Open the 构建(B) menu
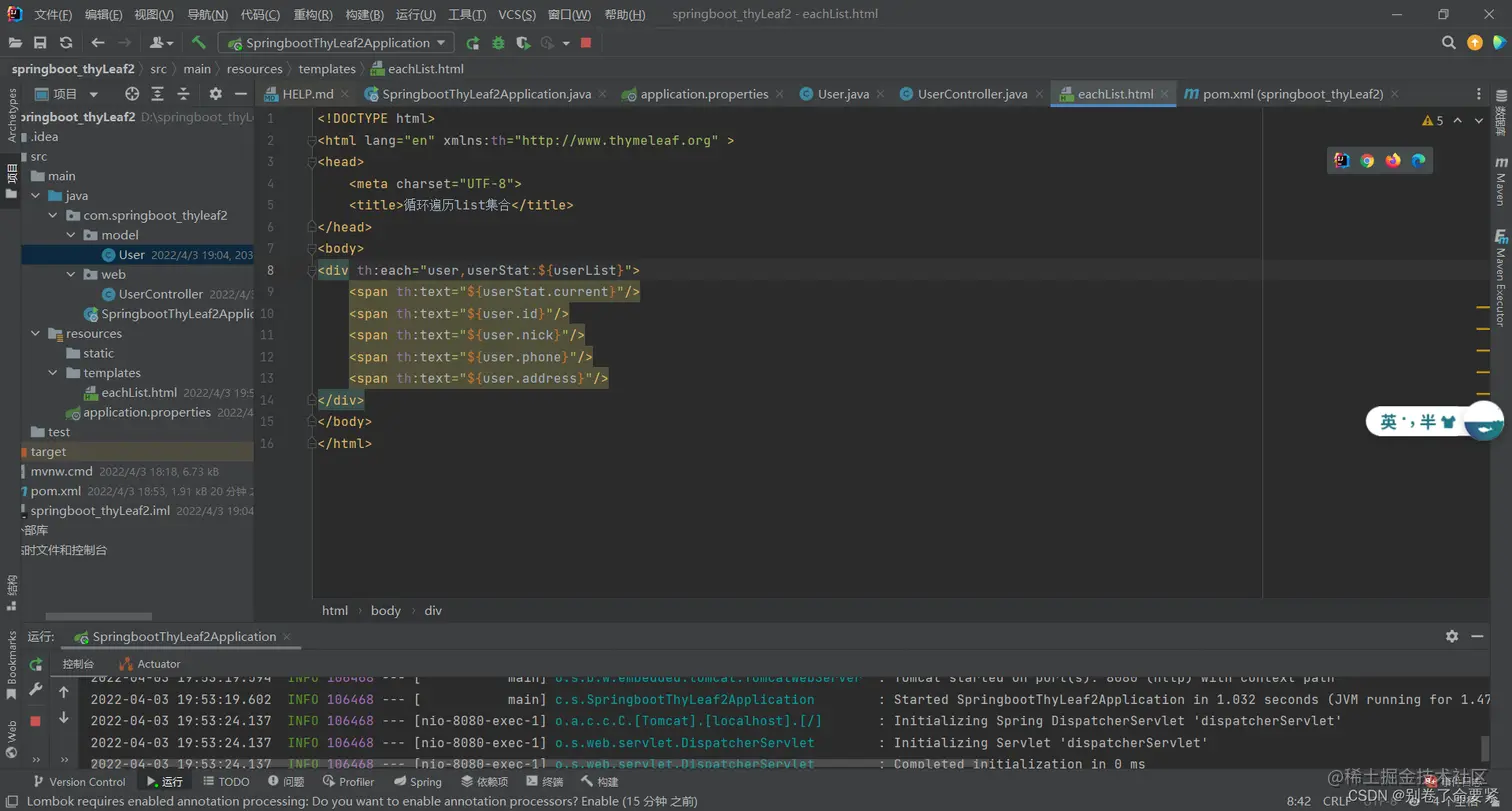Image resolution: width=1512 pixels, height=811 pixels. click(364, 15)
